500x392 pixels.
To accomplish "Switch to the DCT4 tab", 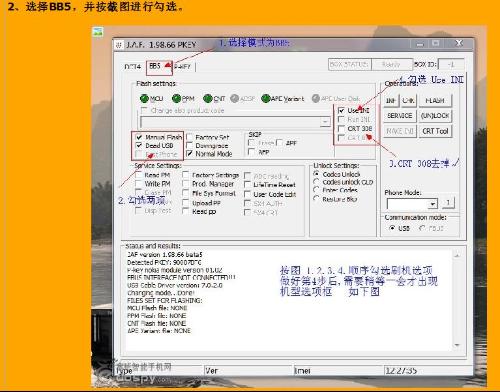I will pos(133,67).
